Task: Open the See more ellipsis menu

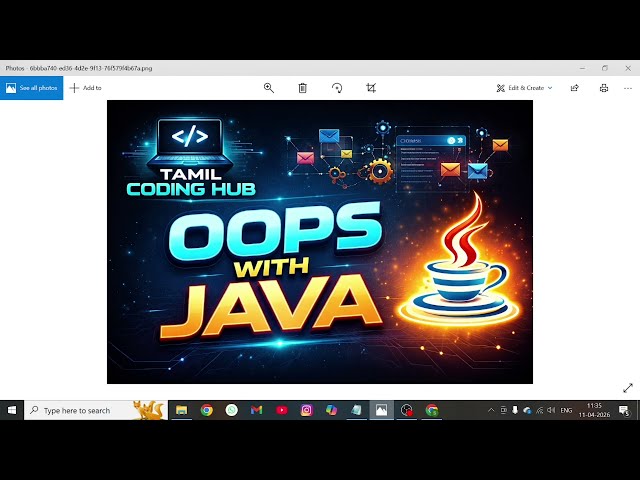Action: (628, 88)
